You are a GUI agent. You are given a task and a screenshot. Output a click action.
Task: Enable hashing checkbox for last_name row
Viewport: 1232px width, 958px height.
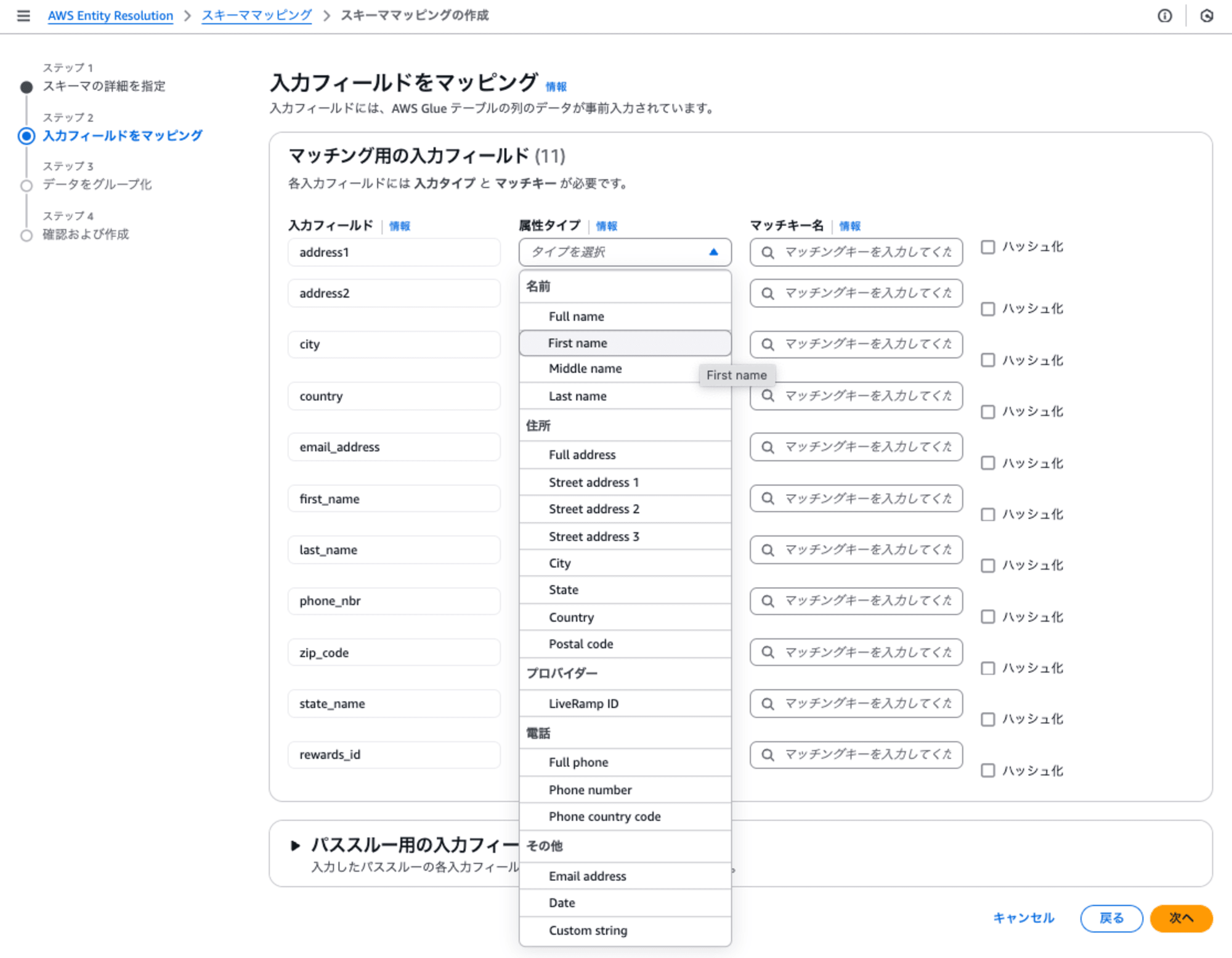(987, 566)
